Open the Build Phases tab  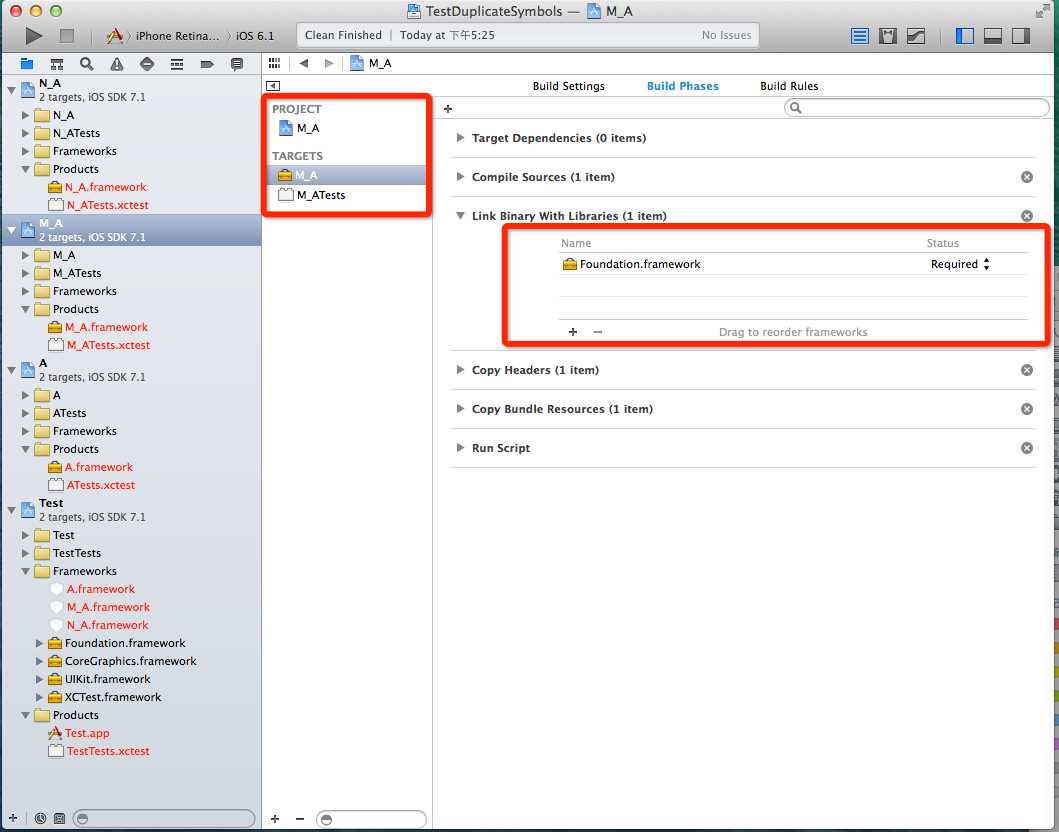pyautogui.click(x=682, y=86)
